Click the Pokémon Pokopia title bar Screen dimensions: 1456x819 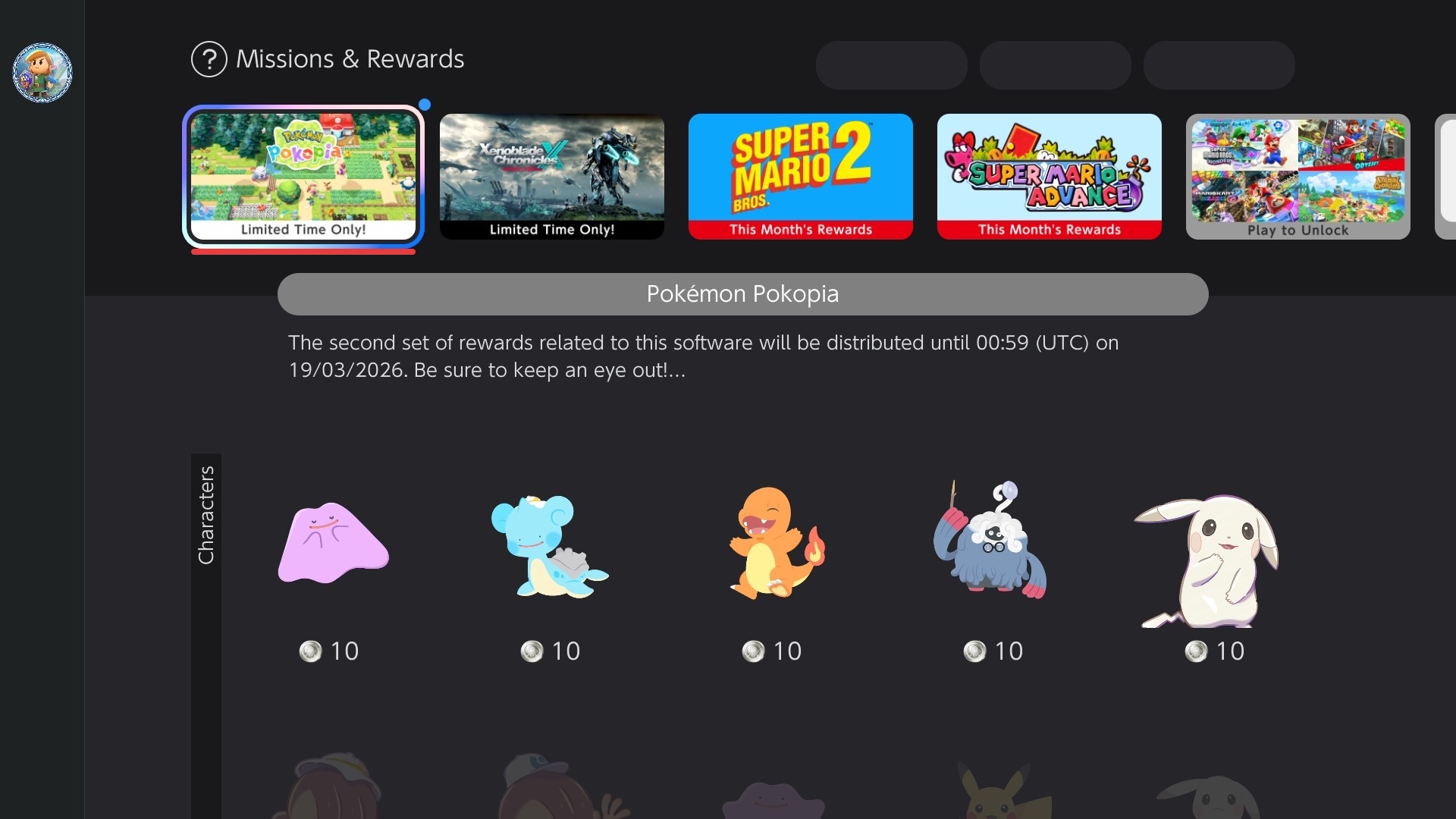point(742,294)
